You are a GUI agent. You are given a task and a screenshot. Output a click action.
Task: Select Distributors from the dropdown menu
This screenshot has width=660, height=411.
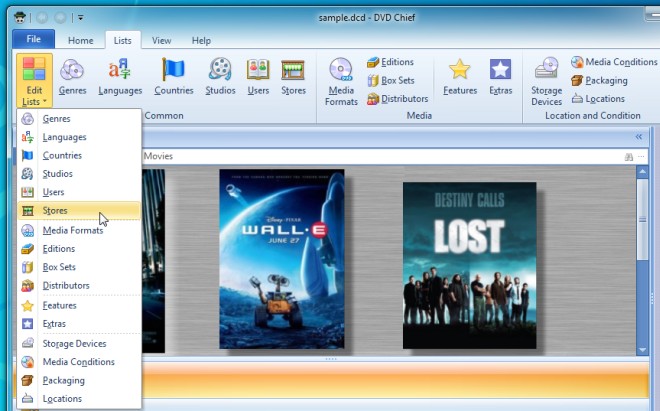(x=79, y=286)
